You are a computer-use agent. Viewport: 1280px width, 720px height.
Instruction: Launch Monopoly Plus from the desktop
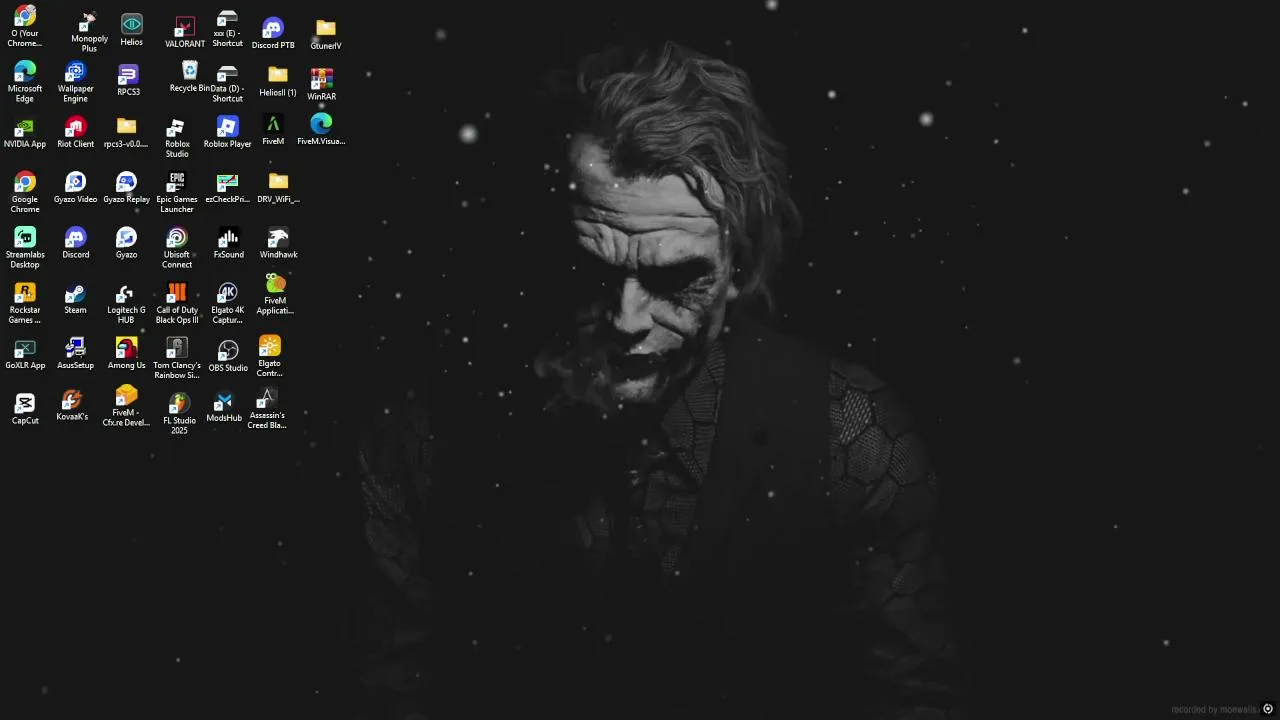point(89,32)
